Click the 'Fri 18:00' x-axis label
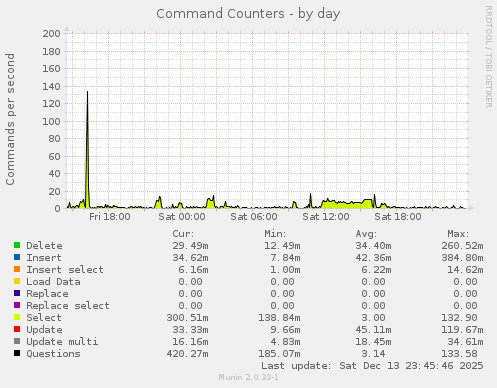Screen dimensions: 497x388 point(110,217)
